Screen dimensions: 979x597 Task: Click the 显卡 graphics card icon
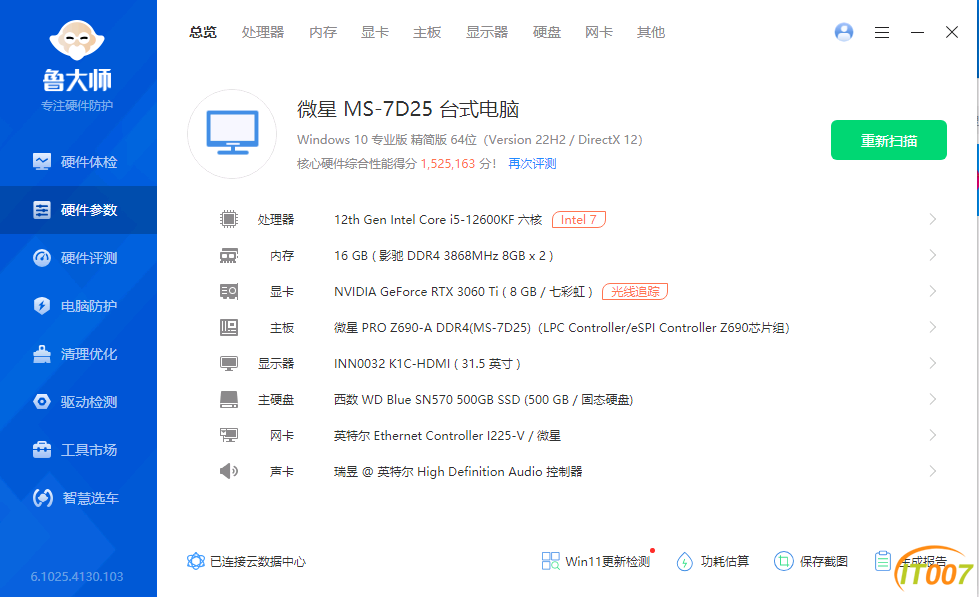point(229,291)
